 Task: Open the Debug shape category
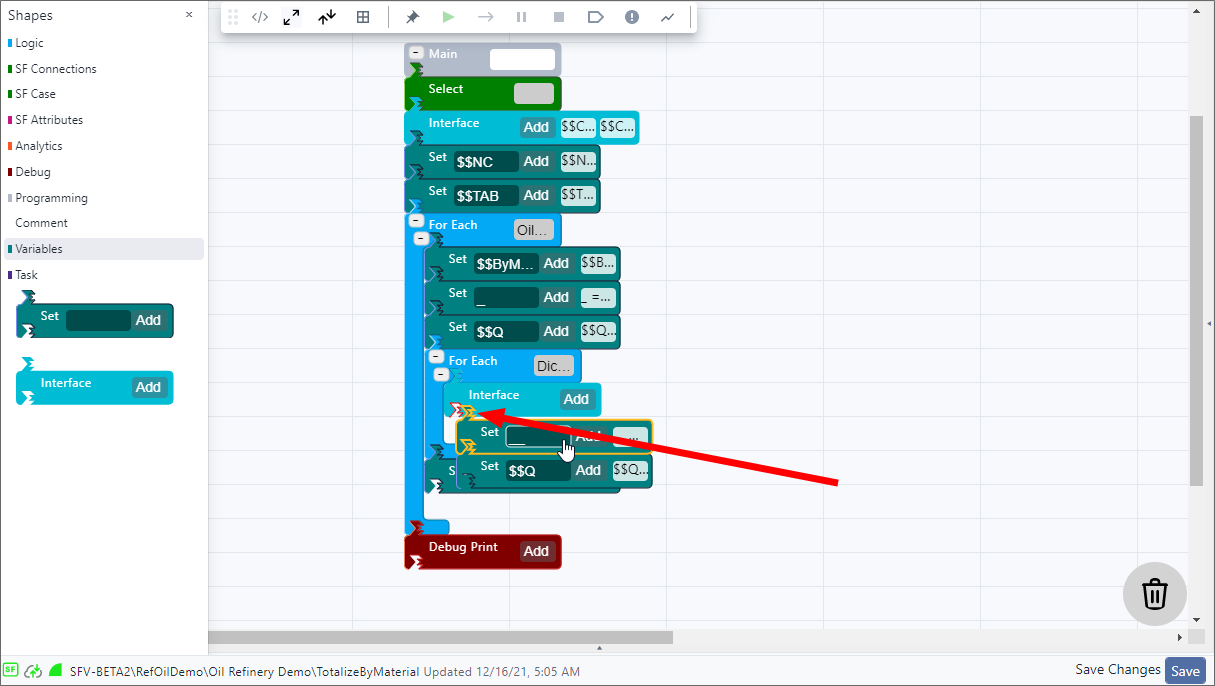coord(33,172)
